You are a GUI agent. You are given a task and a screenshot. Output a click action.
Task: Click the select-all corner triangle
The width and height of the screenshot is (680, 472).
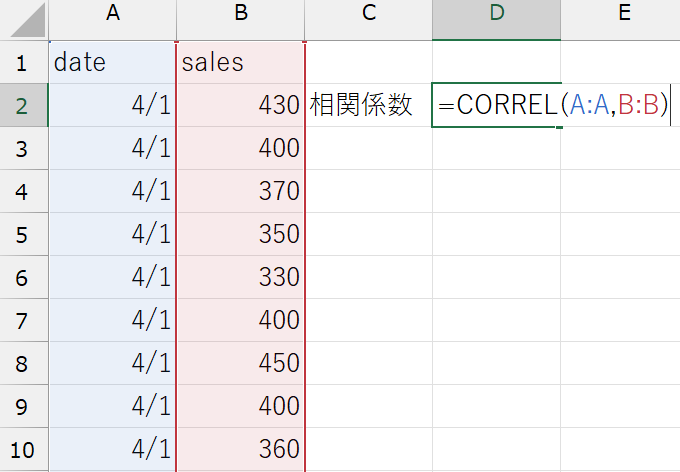click(x=24, y=20)
